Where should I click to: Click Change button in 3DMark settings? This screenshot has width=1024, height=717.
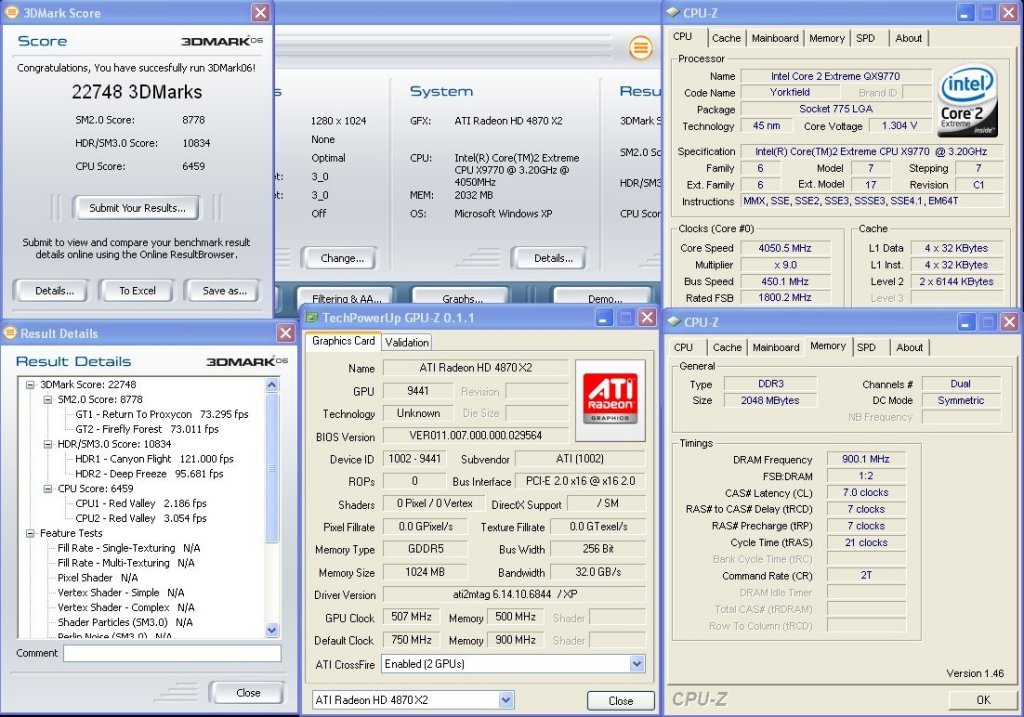[342, 258]
